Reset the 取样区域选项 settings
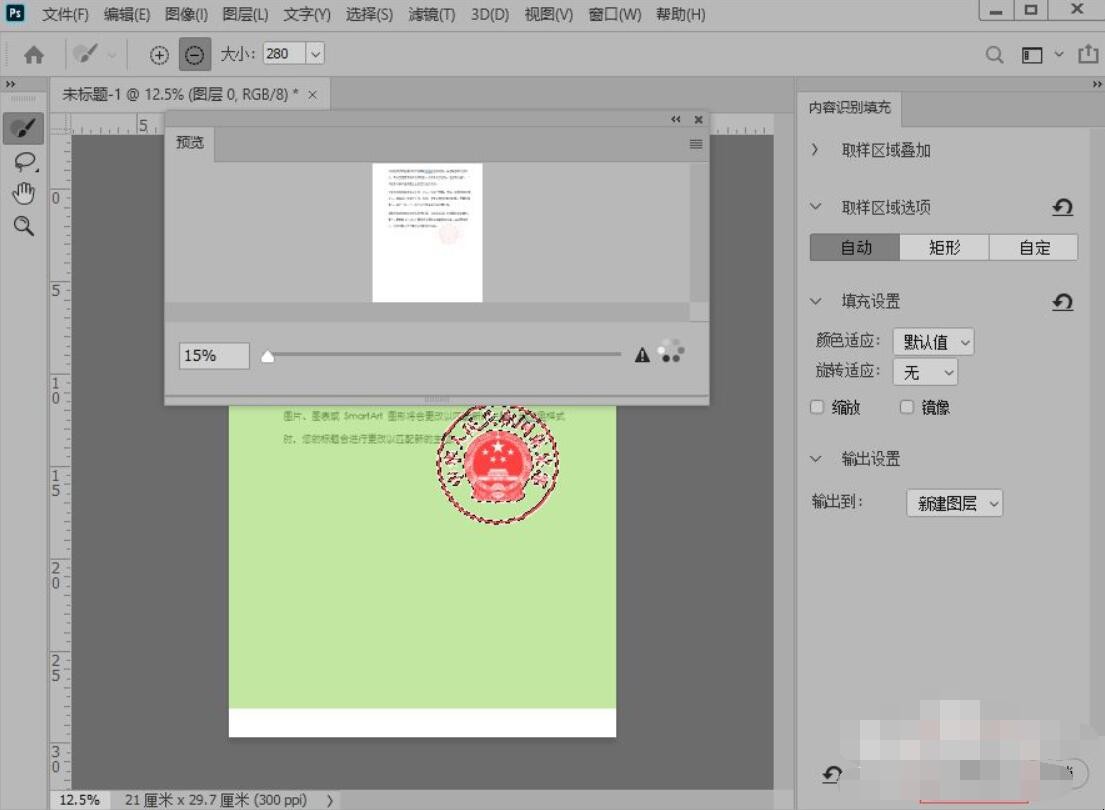 (x=1062, y=207)
